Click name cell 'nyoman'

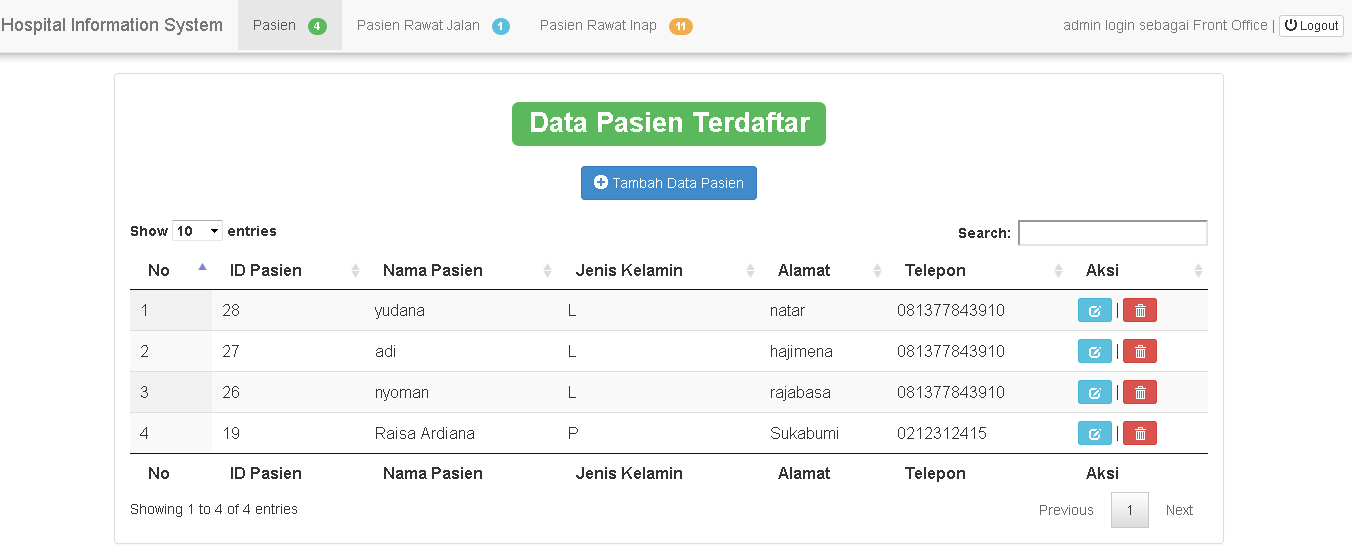click(x=402, y=392)
